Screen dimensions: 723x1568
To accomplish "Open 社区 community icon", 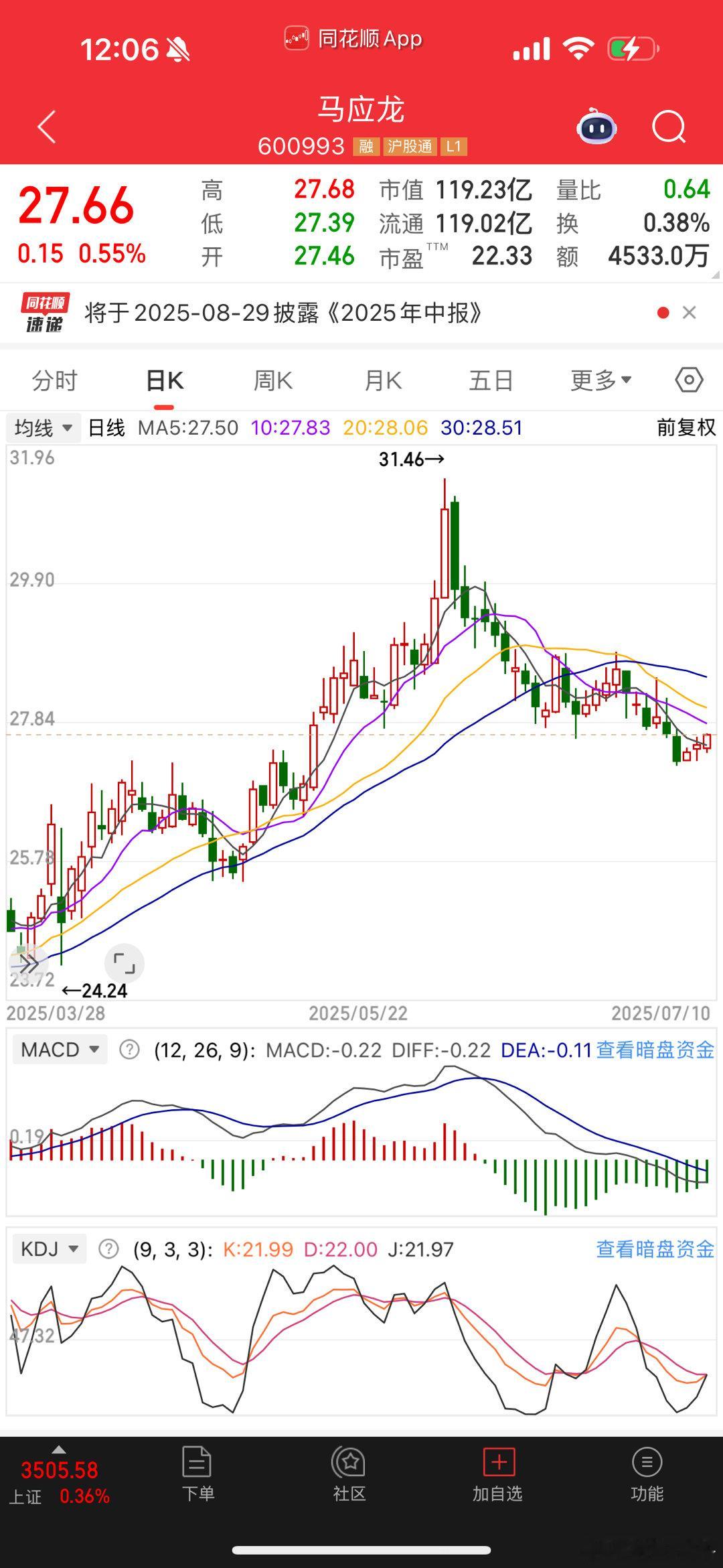I will point(349,1475).
